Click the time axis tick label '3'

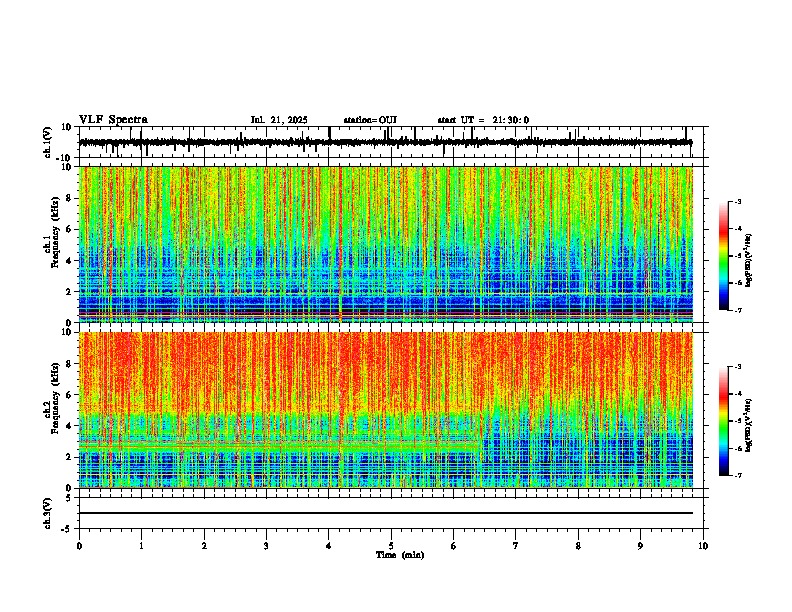point(266,546)
